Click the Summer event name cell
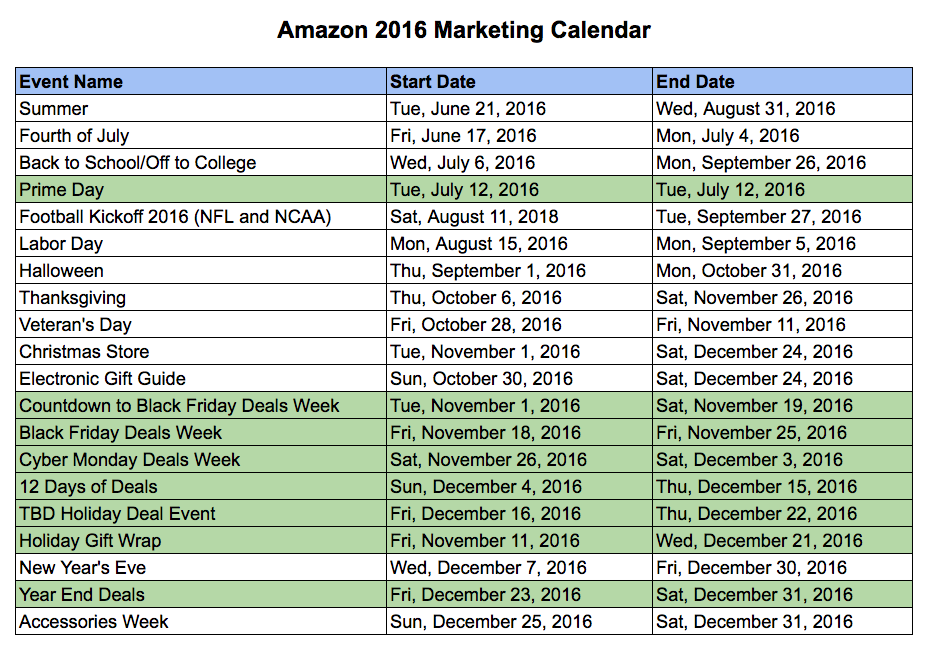The height and width of the screenshot is (648, 931). (201, 109)
